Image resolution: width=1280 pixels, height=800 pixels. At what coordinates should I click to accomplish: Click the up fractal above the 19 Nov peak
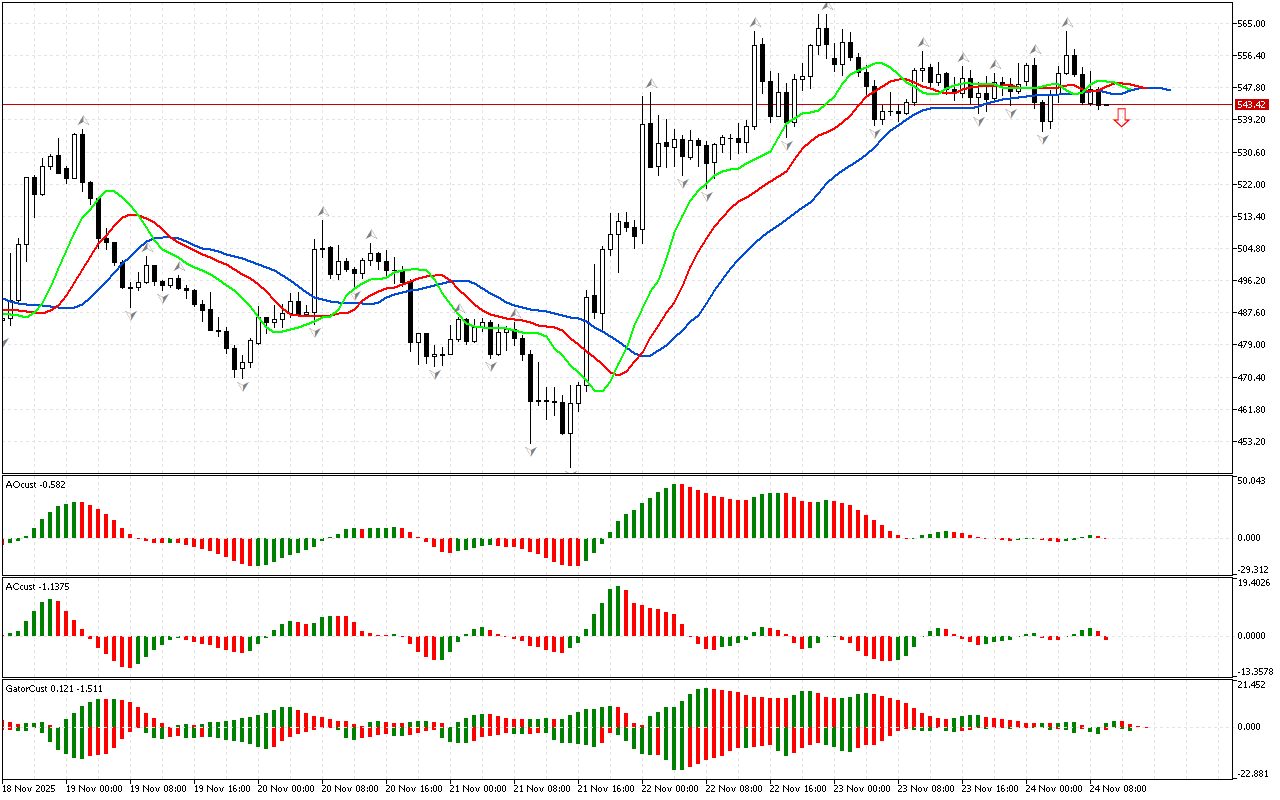point(84,120)
